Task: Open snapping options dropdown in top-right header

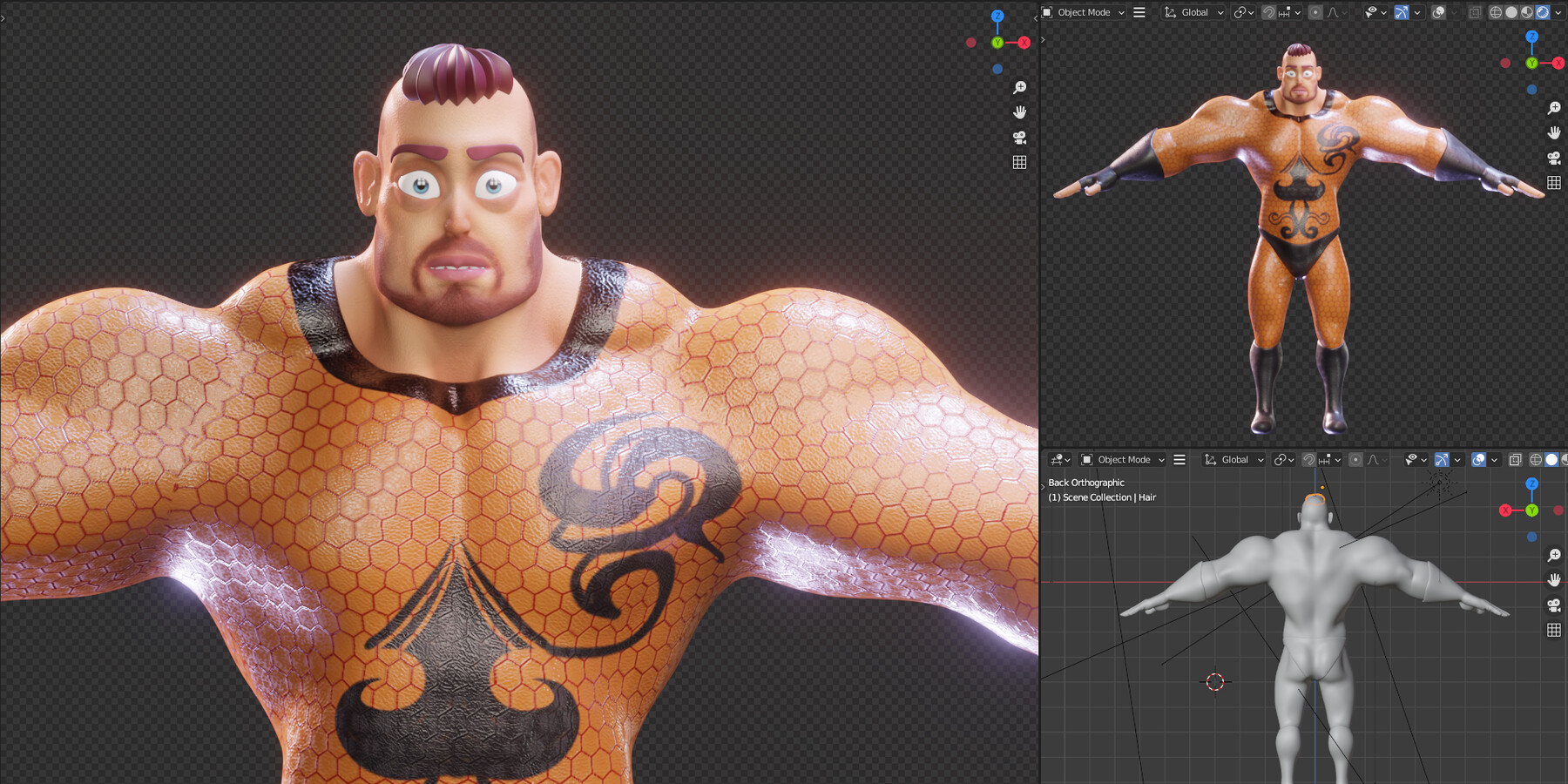Action: tap(1289, 12)
